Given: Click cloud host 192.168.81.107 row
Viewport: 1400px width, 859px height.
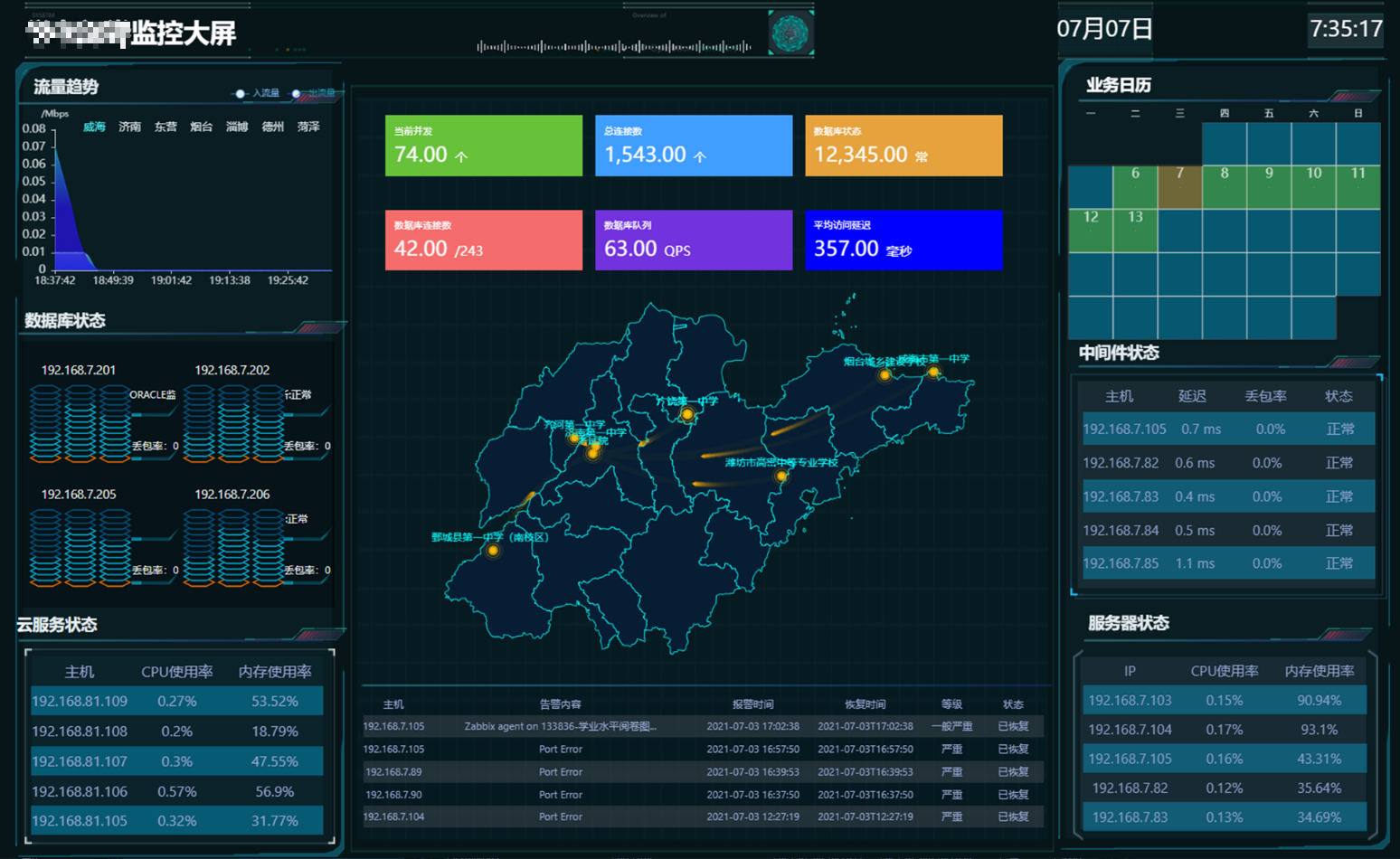Looking at the screenshot, I should 177,761.
